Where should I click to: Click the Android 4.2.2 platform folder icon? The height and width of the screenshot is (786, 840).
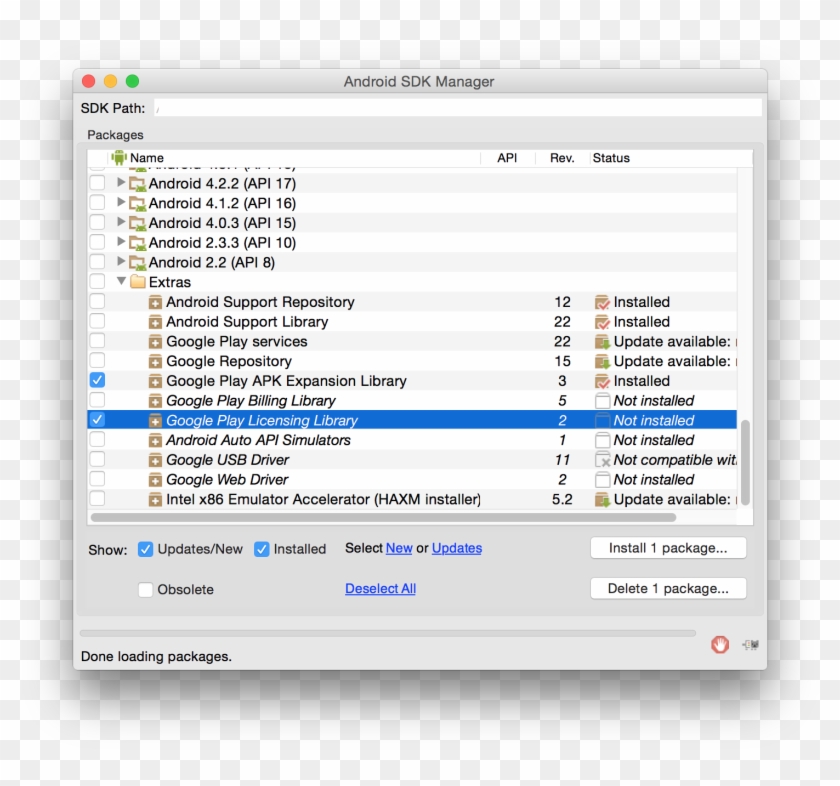pyautogui.click(x=137, y=184)
